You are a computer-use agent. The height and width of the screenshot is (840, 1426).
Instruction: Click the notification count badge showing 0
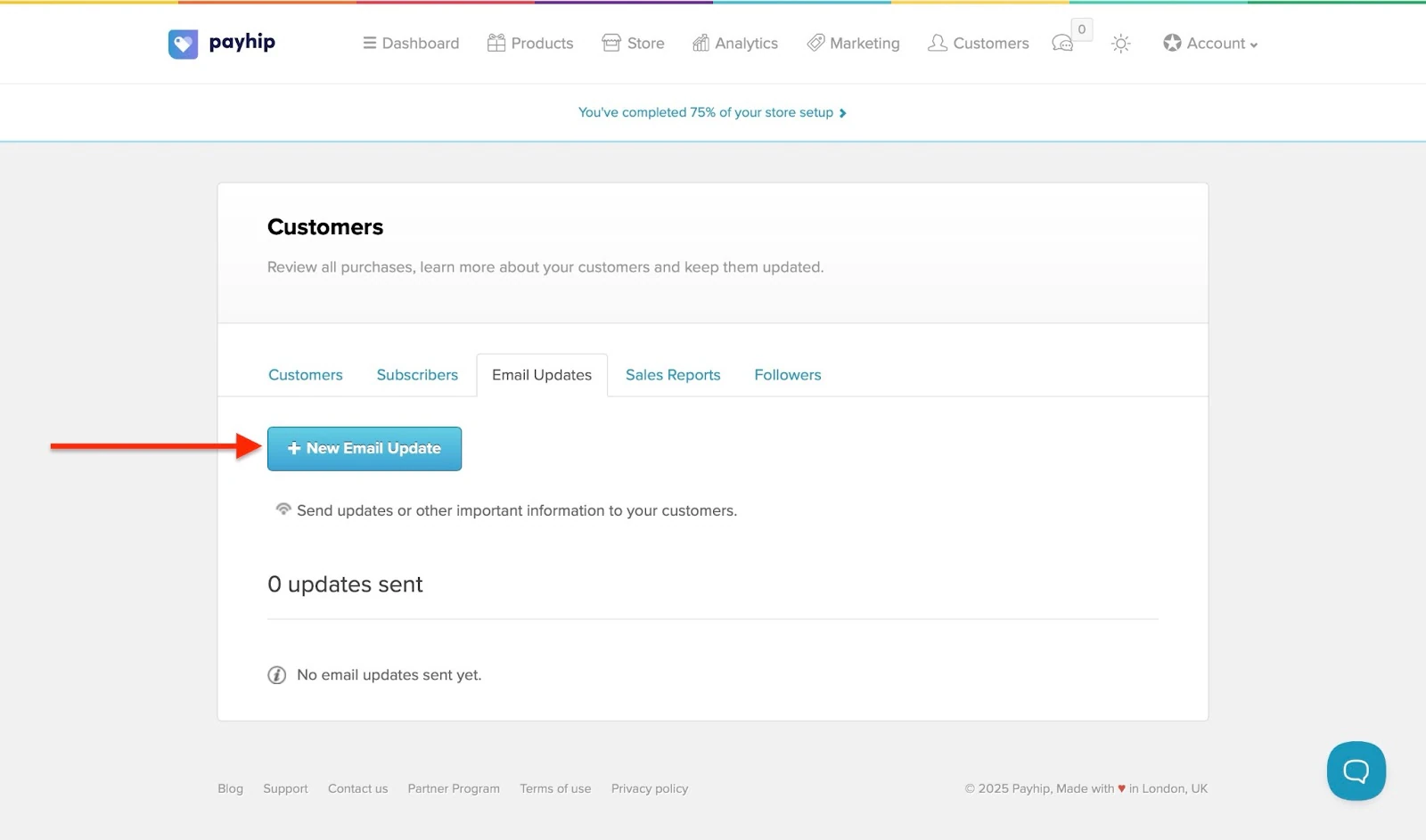[x=1082, y=29]
